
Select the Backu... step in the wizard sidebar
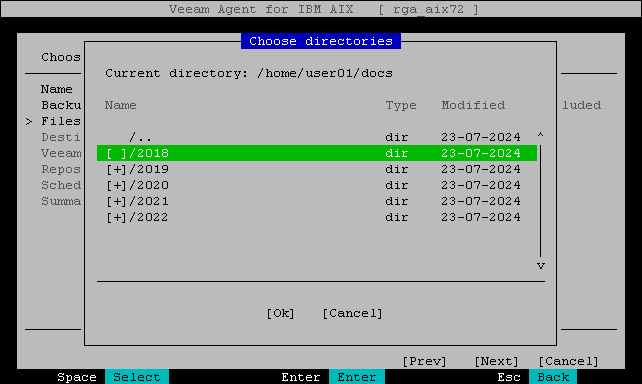(x=61, y=105)
